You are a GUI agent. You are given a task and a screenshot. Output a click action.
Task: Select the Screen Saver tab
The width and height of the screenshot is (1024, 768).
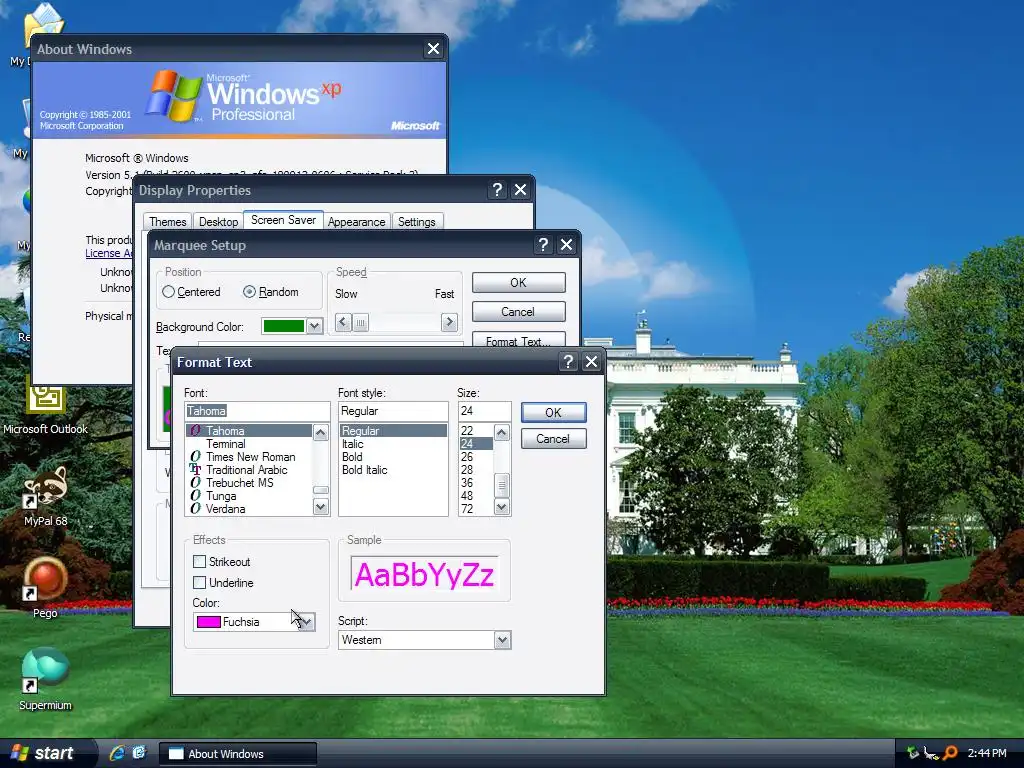click(283, 220)
